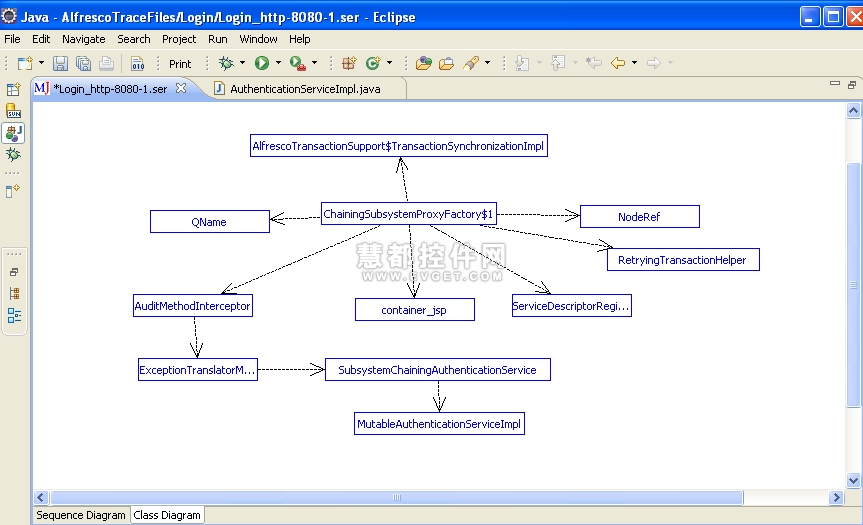The height and width of the screenshot is (525, 863).
Task: Click the Previous Annotation icon
Action: (558, 63)
